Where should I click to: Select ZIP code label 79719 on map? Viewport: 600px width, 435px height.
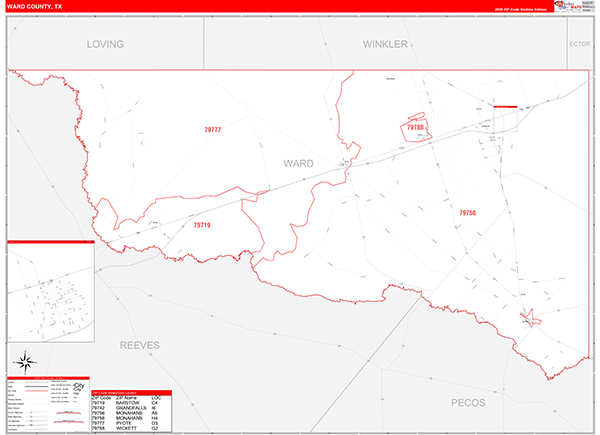tap(202, 225)
